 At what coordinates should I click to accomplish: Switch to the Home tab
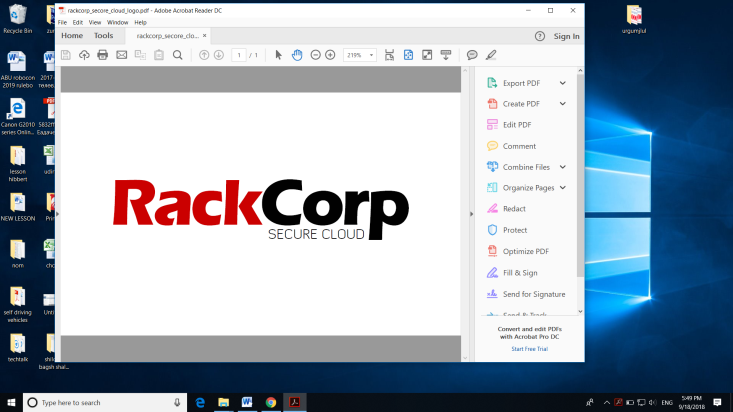(x=72, y=36)
